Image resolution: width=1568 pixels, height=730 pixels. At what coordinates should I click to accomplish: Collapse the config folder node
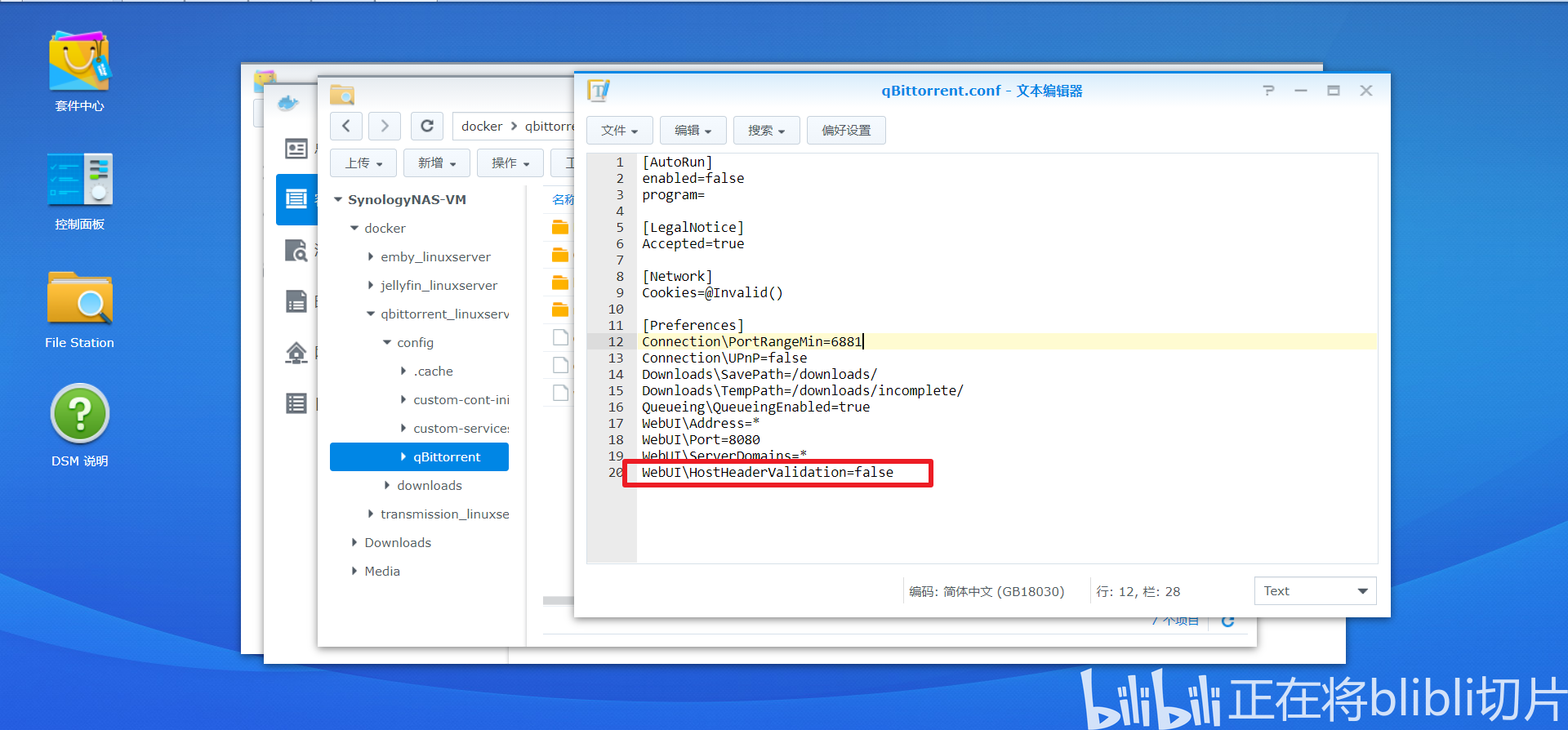coord(387,343)
